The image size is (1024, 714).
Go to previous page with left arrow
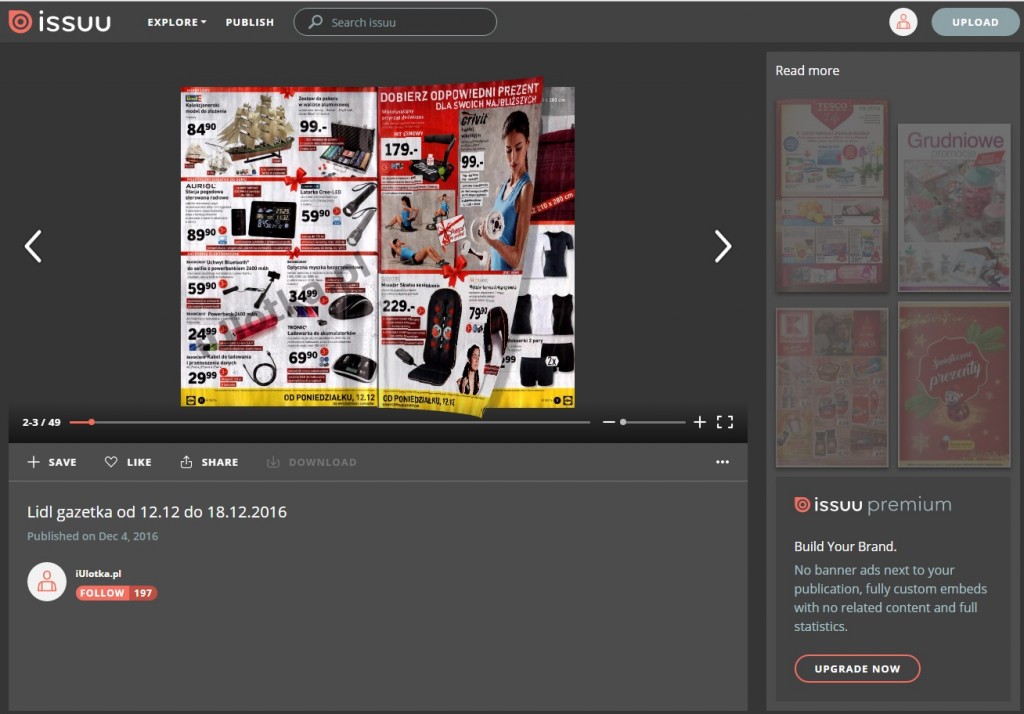tap(33, 246)
